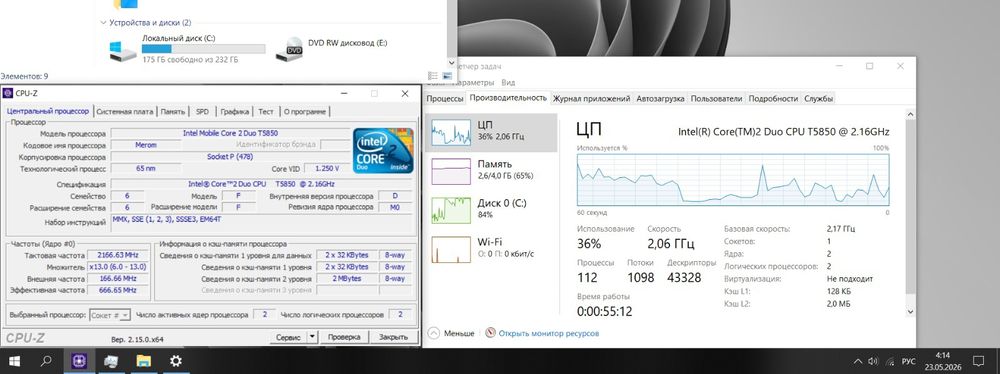
Task: Select the CPU-Z taskbar icon
Action: 79,361
